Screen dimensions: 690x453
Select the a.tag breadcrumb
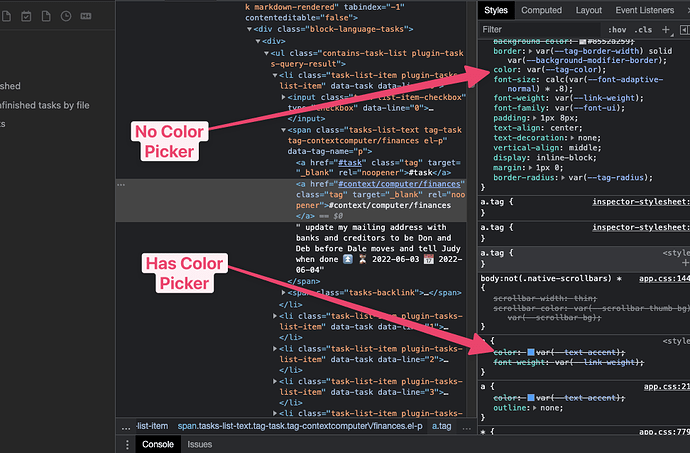coord(441,427)
